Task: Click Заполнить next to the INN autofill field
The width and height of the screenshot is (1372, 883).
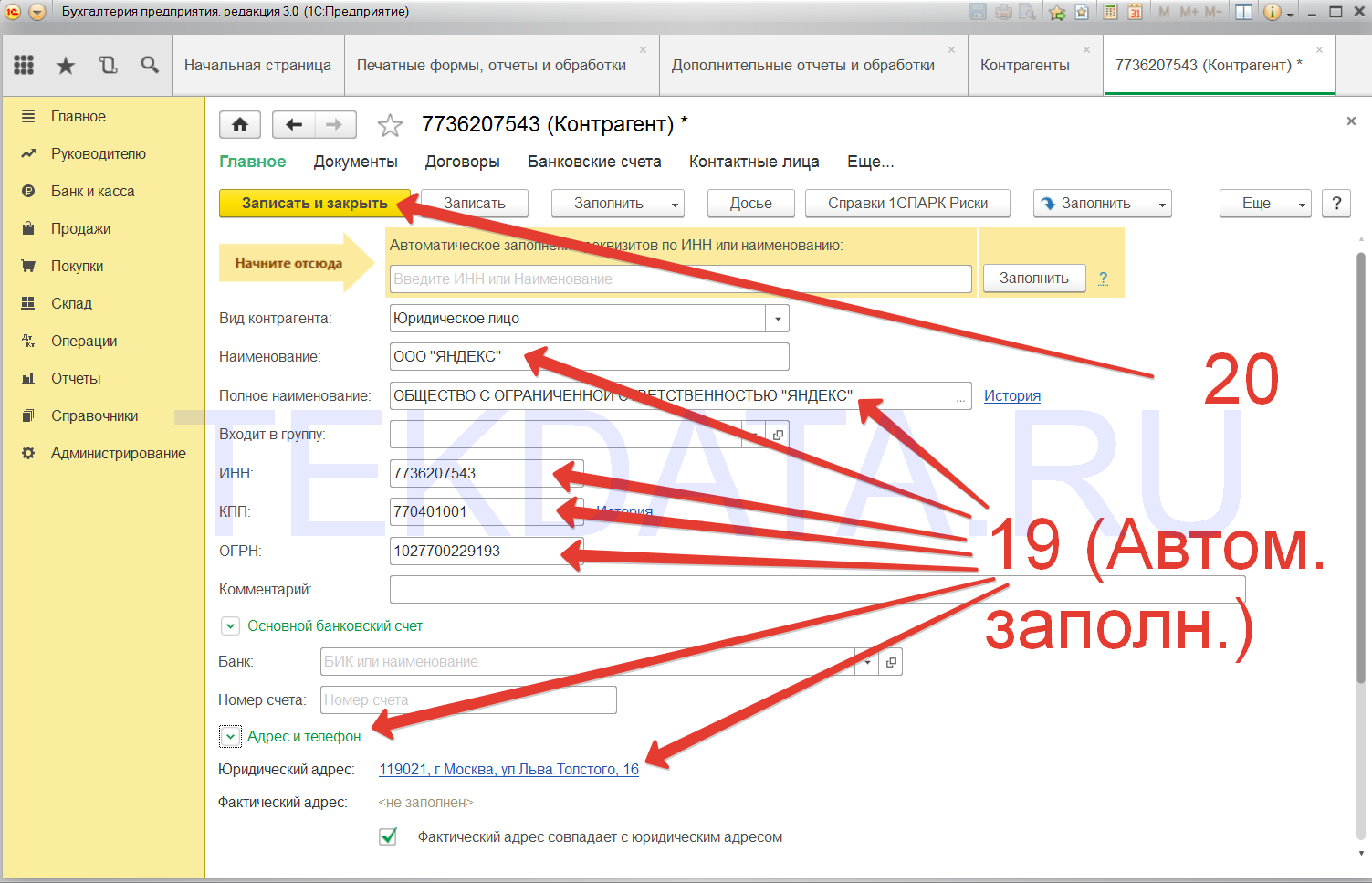Action: 1034,279
